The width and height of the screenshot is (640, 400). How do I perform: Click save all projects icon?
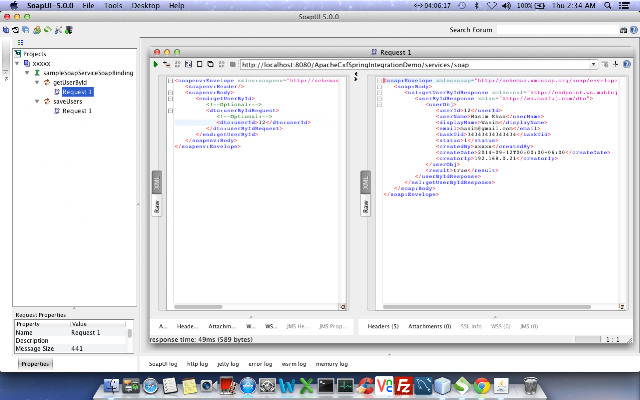pyautogui.click(x=26, y=30)
